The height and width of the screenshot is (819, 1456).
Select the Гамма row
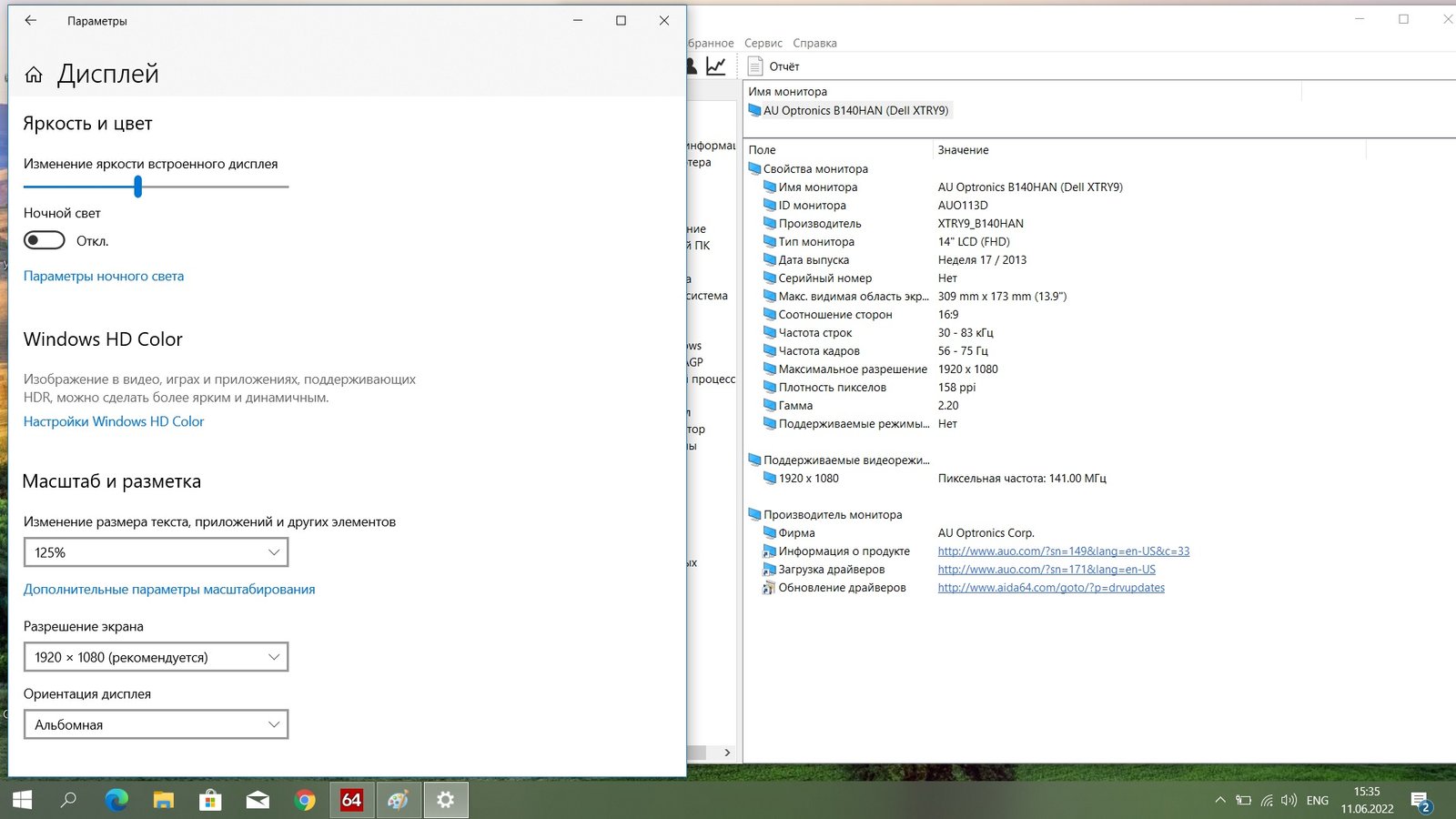coord(788,405)
